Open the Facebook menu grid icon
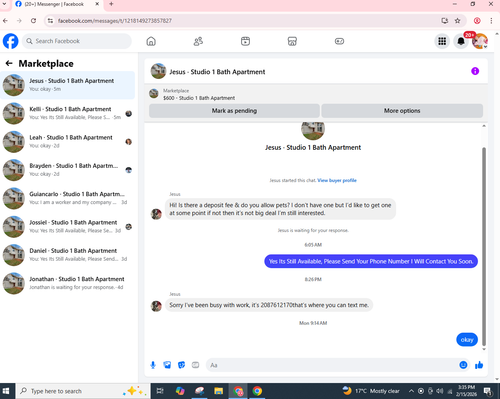Screen dimensions: 500x399 [442, 41]
